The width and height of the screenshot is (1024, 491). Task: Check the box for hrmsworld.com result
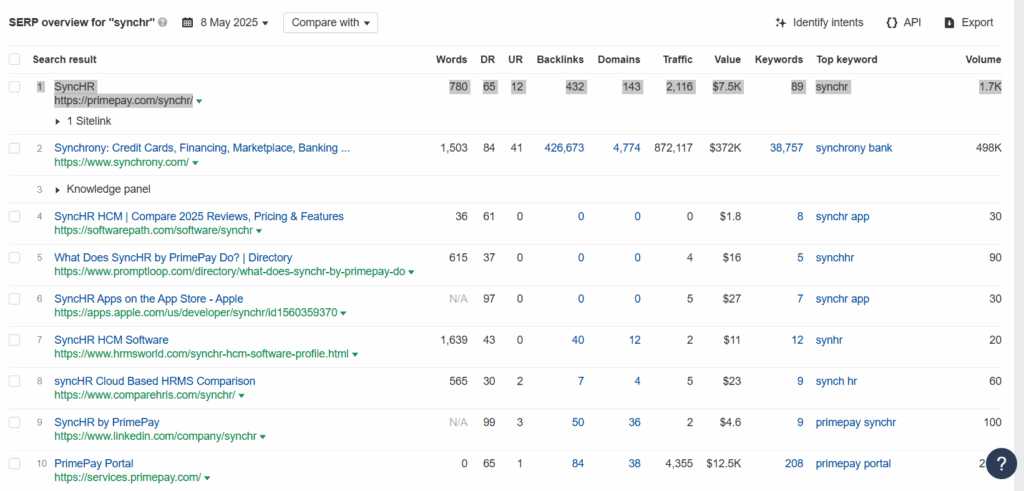point(14,340)
